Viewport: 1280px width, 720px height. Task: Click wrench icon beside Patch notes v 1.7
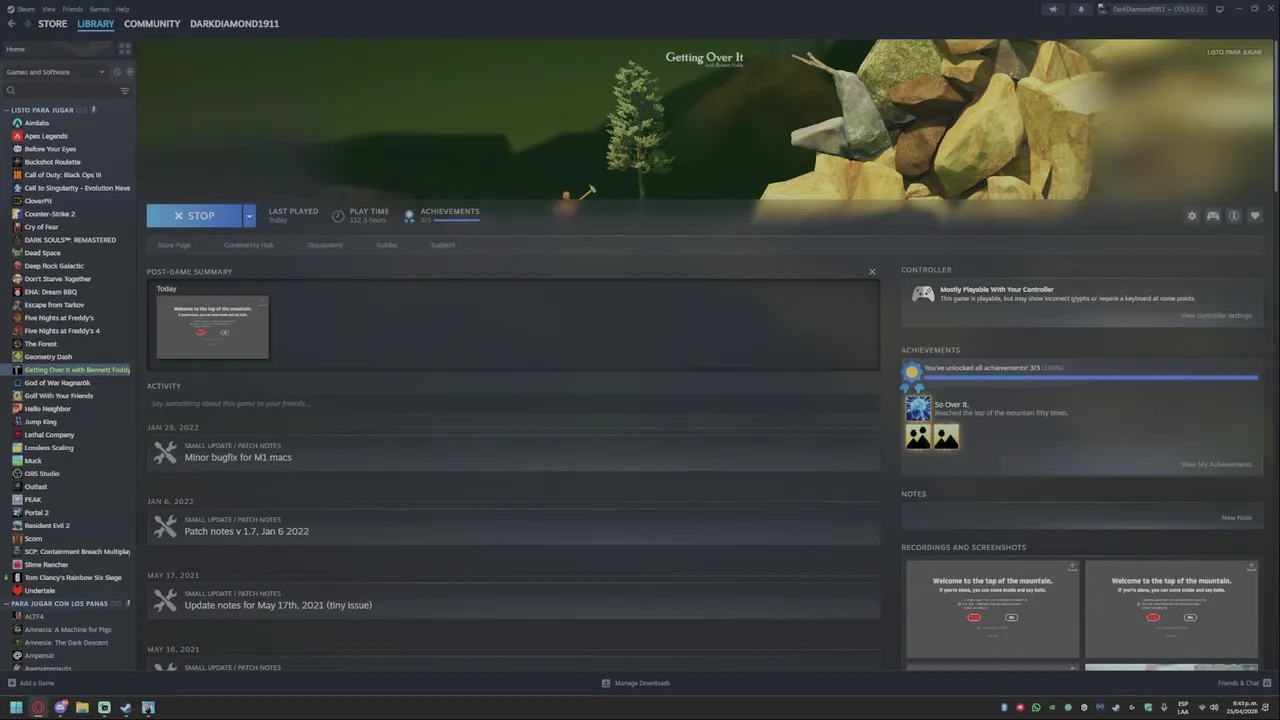tap(165, 527)
